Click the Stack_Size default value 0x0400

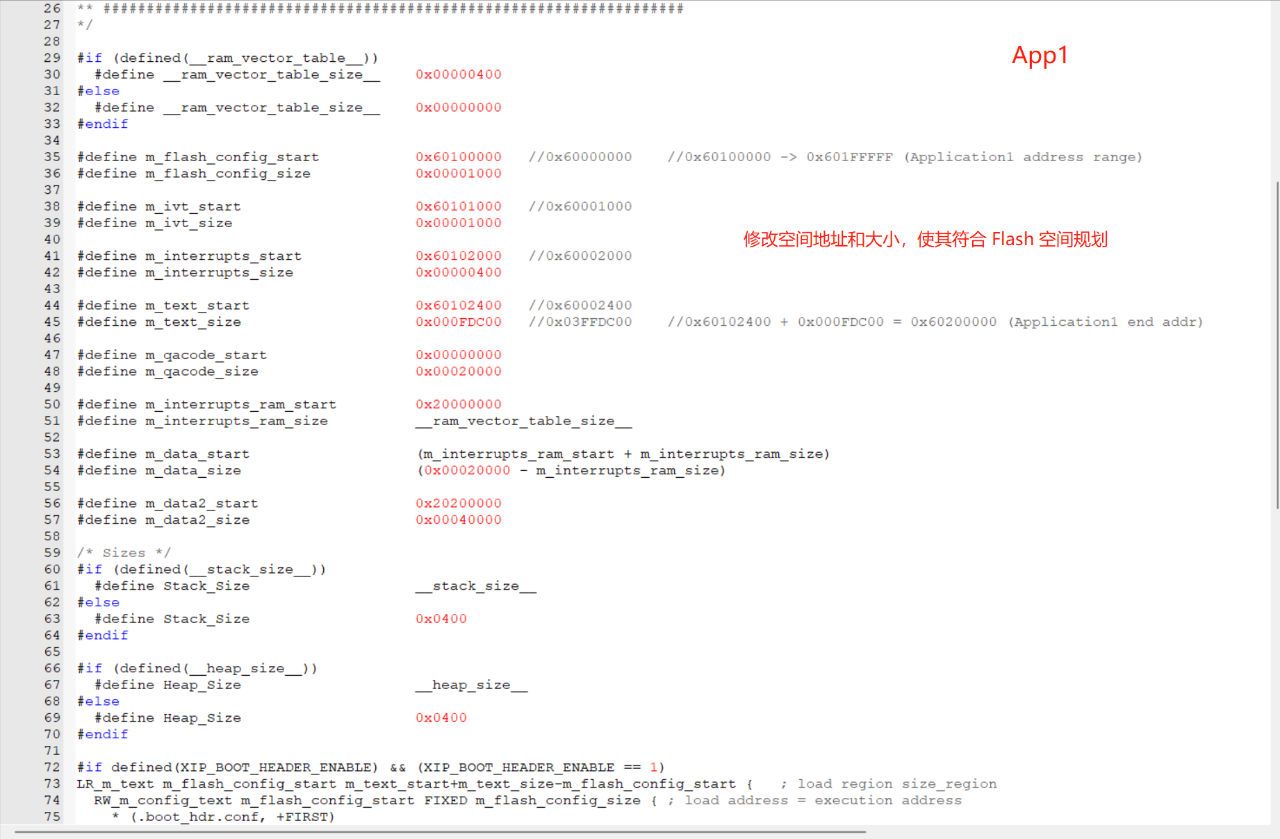tap(441, 619)
